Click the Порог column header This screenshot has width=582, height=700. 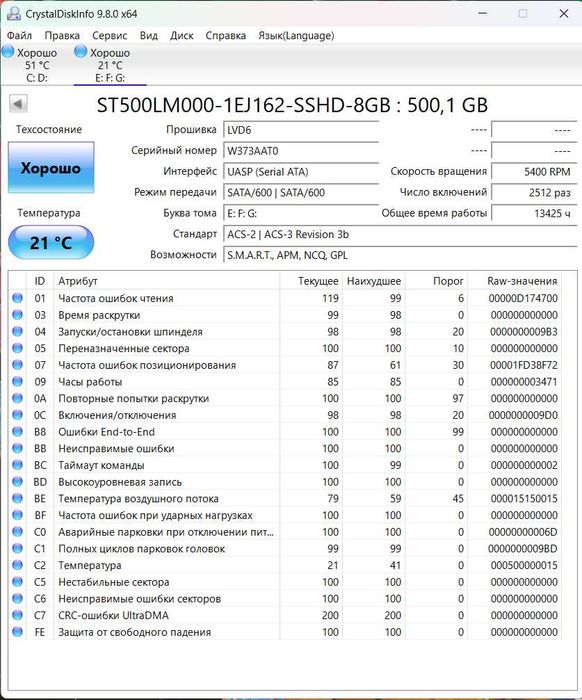[436, 281]
